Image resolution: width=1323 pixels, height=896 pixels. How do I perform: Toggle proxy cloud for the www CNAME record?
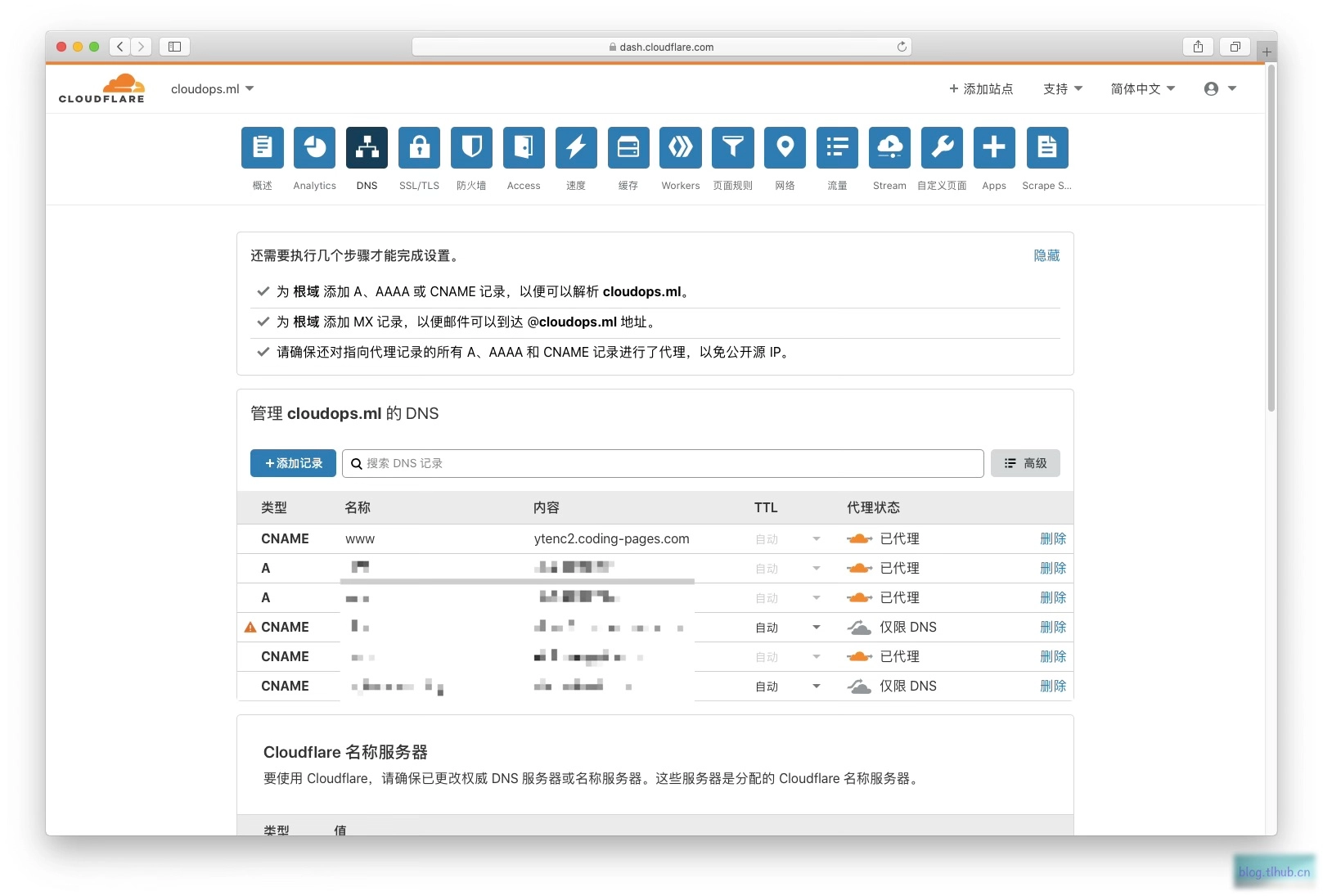[859, 538]
